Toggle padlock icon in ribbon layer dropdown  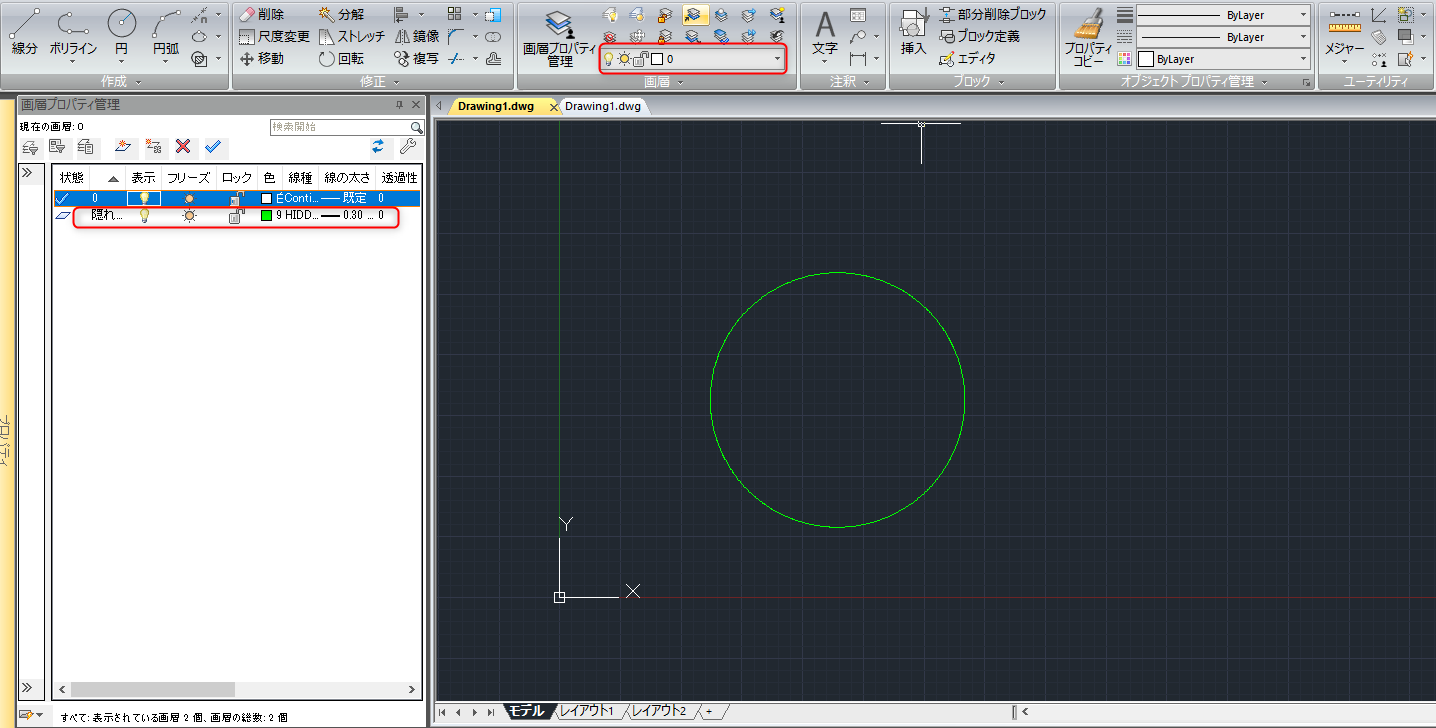click(640, 59)
